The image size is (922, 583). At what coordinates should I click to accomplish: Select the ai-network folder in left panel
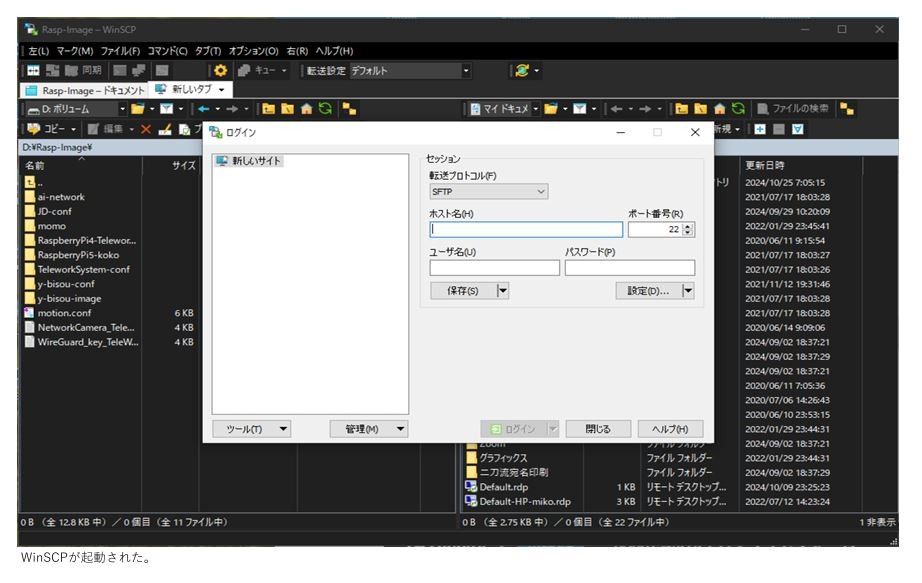61,197
